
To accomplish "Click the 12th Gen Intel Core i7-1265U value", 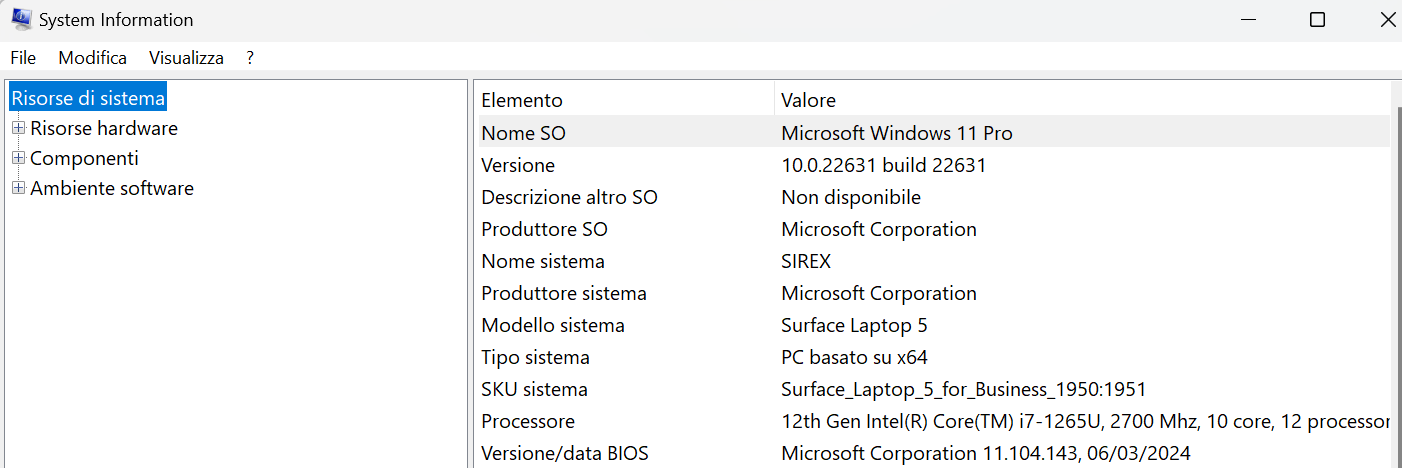I will tap(1085, 421).
